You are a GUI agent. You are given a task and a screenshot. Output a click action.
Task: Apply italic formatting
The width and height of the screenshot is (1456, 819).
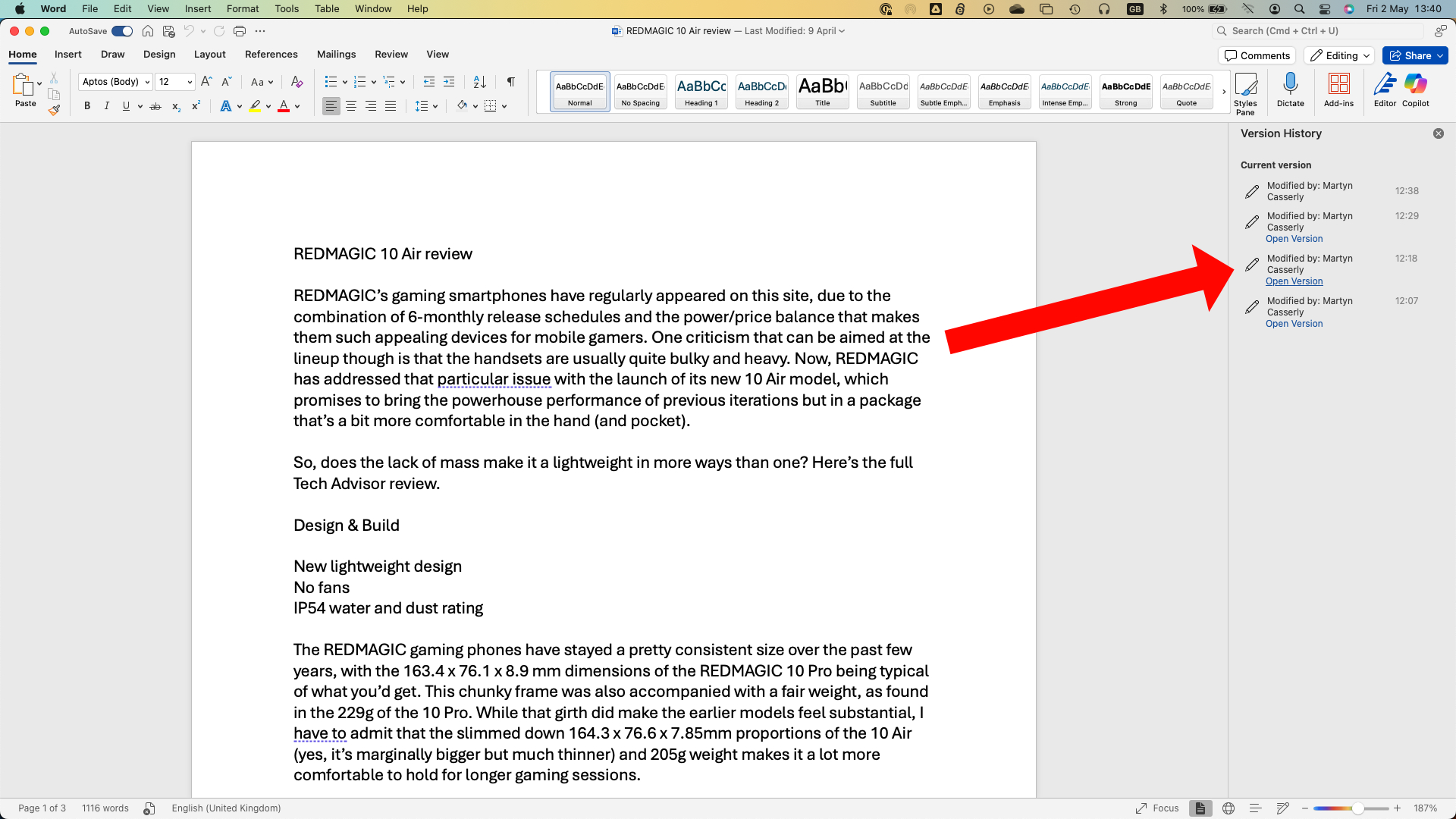[106, 106]
